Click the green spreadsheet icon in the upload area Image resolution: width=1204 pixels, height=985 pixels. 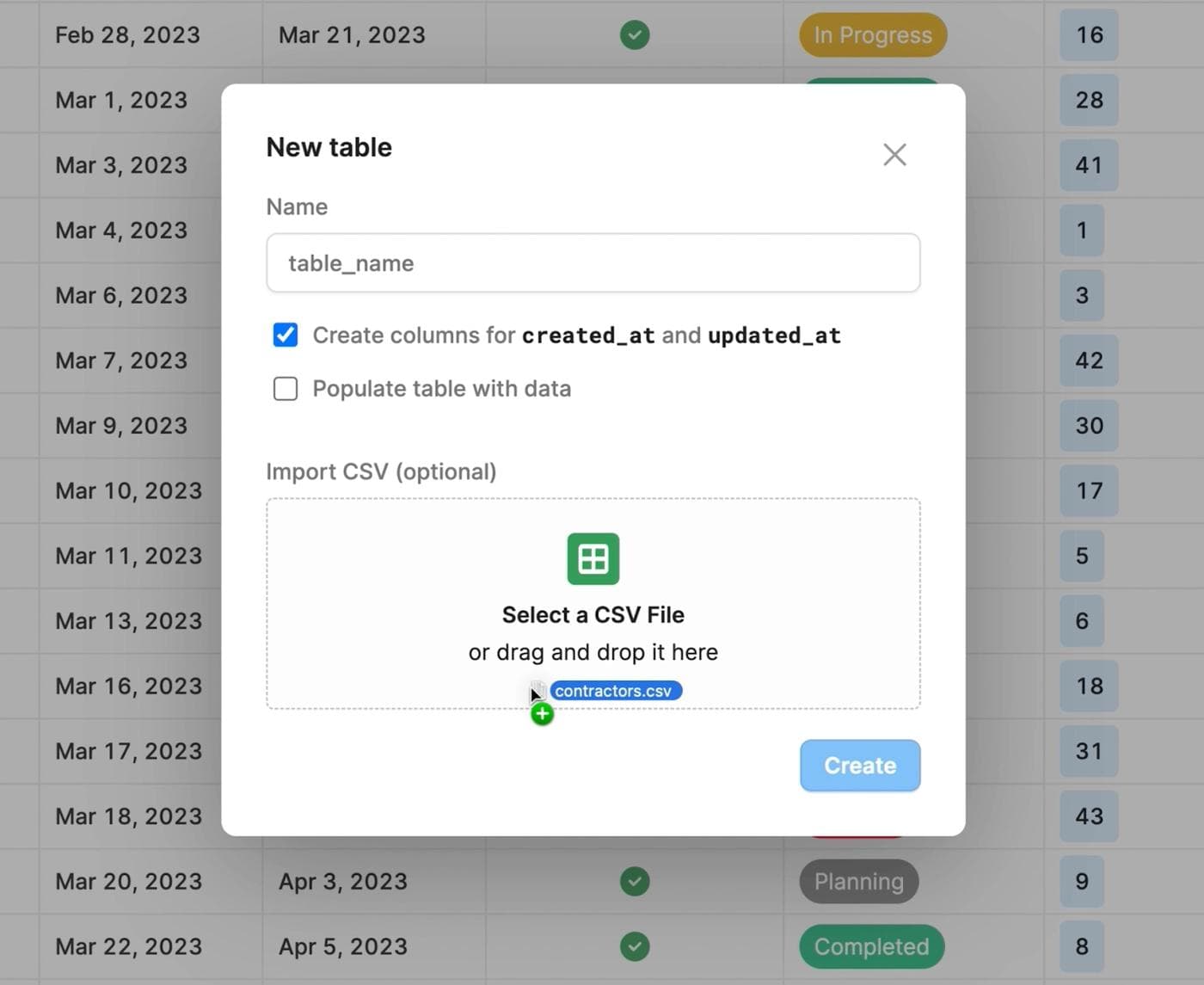coord(593,558)
